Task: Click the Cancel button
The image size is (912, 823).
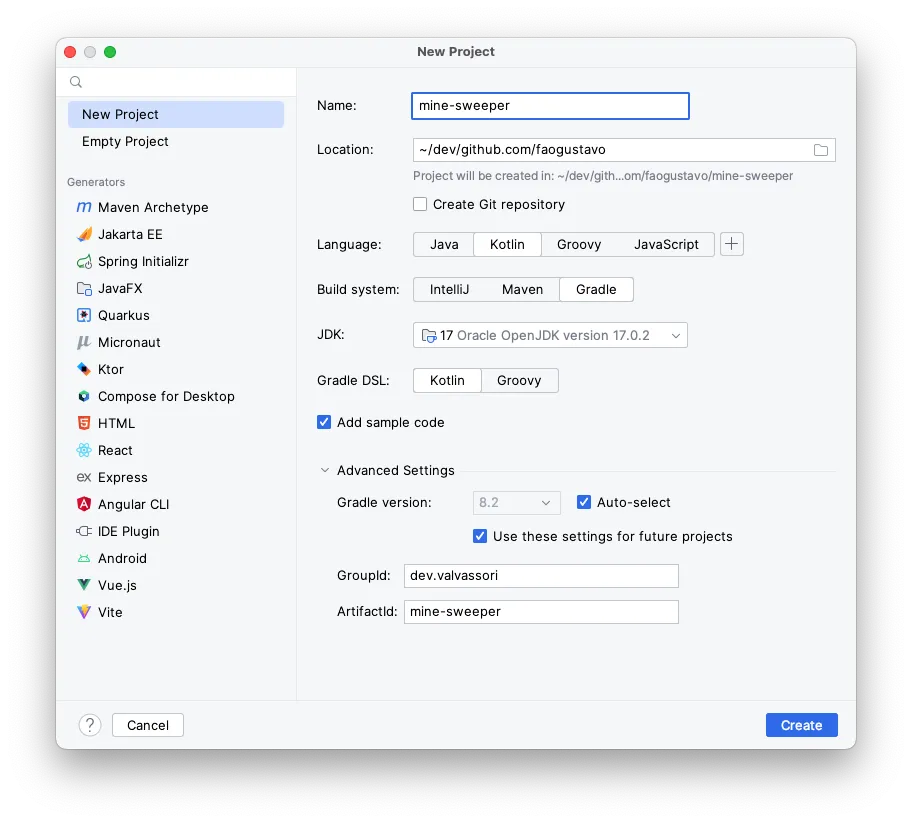Action: pos(148,725)
